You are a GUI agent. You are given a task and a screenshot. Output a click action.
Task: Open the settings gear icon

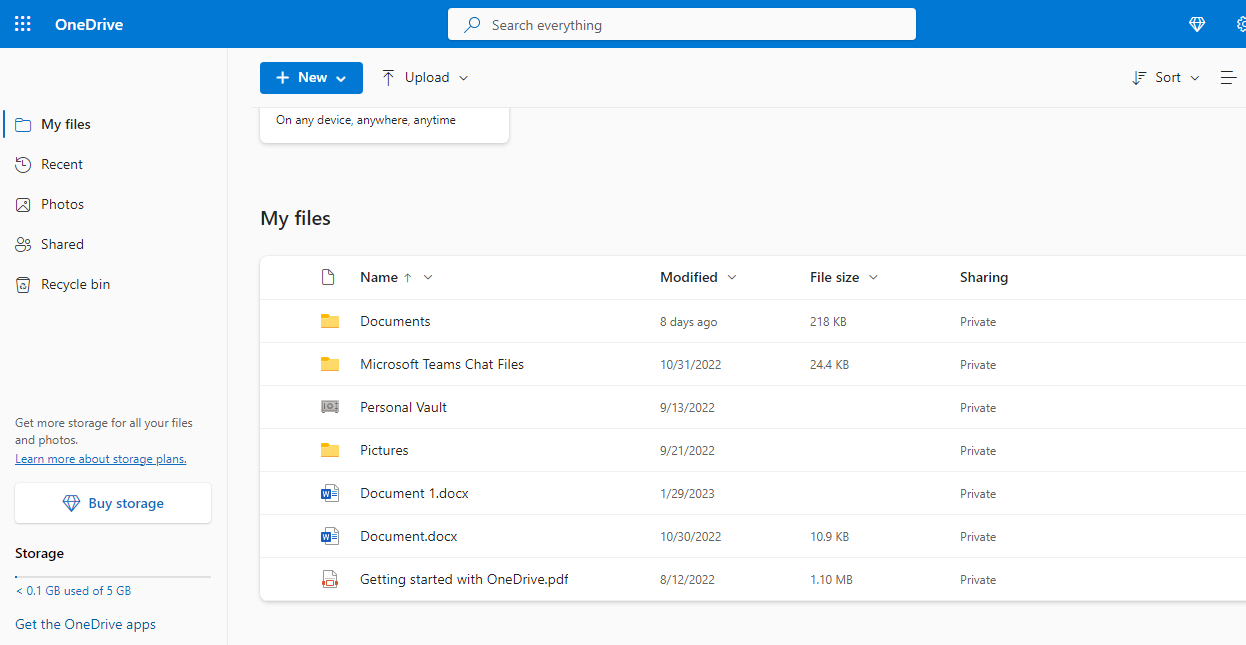[1241, 25]
